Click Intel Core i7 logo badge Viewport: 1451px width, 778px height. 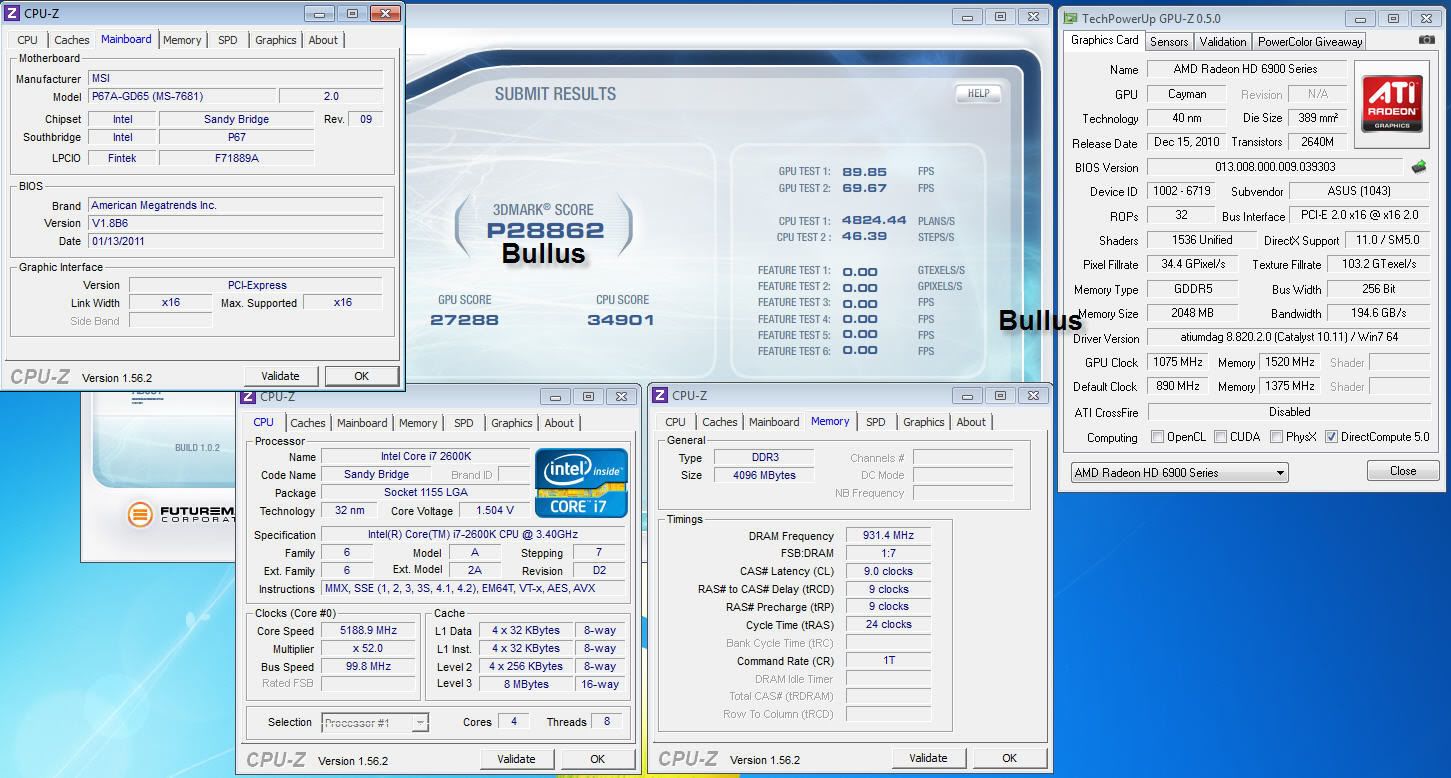[x=581, y=482]
